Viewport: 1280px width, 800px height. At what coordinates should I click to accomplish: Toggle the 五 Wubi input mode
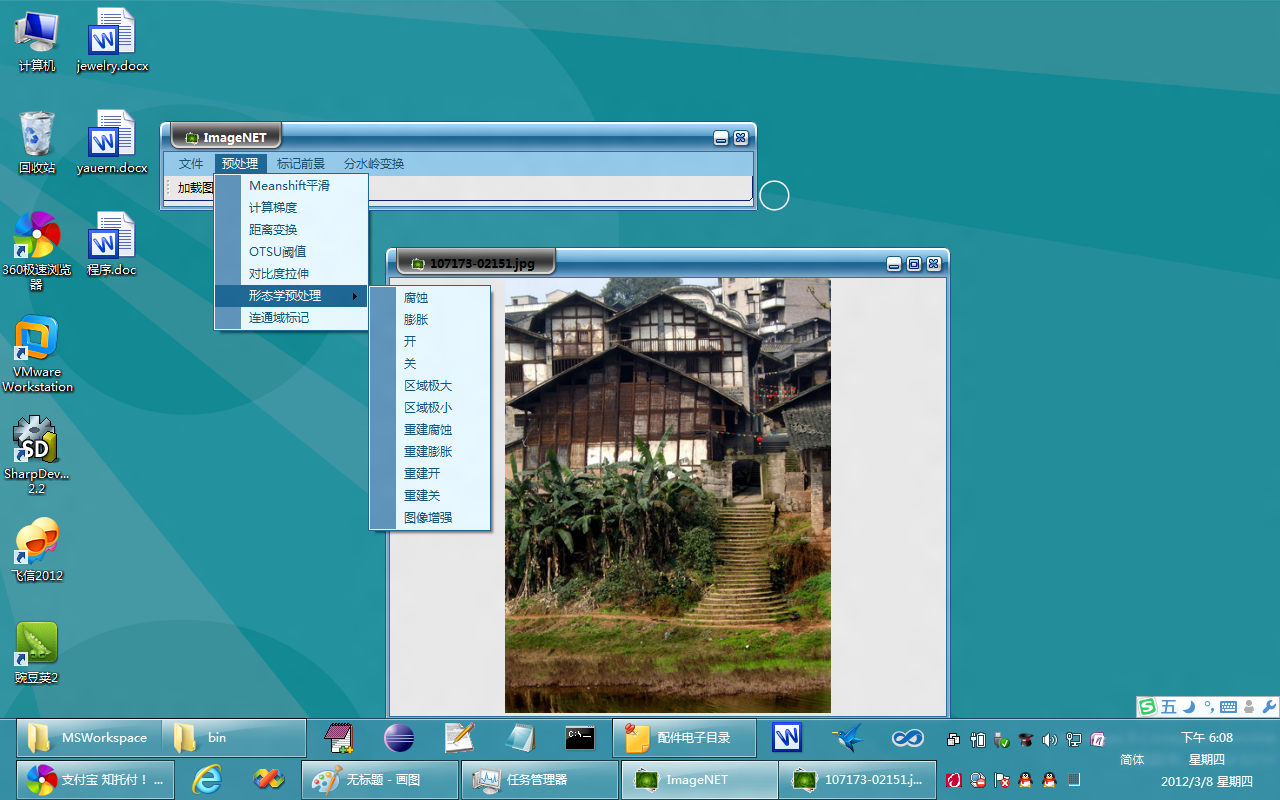(1169, 707)
